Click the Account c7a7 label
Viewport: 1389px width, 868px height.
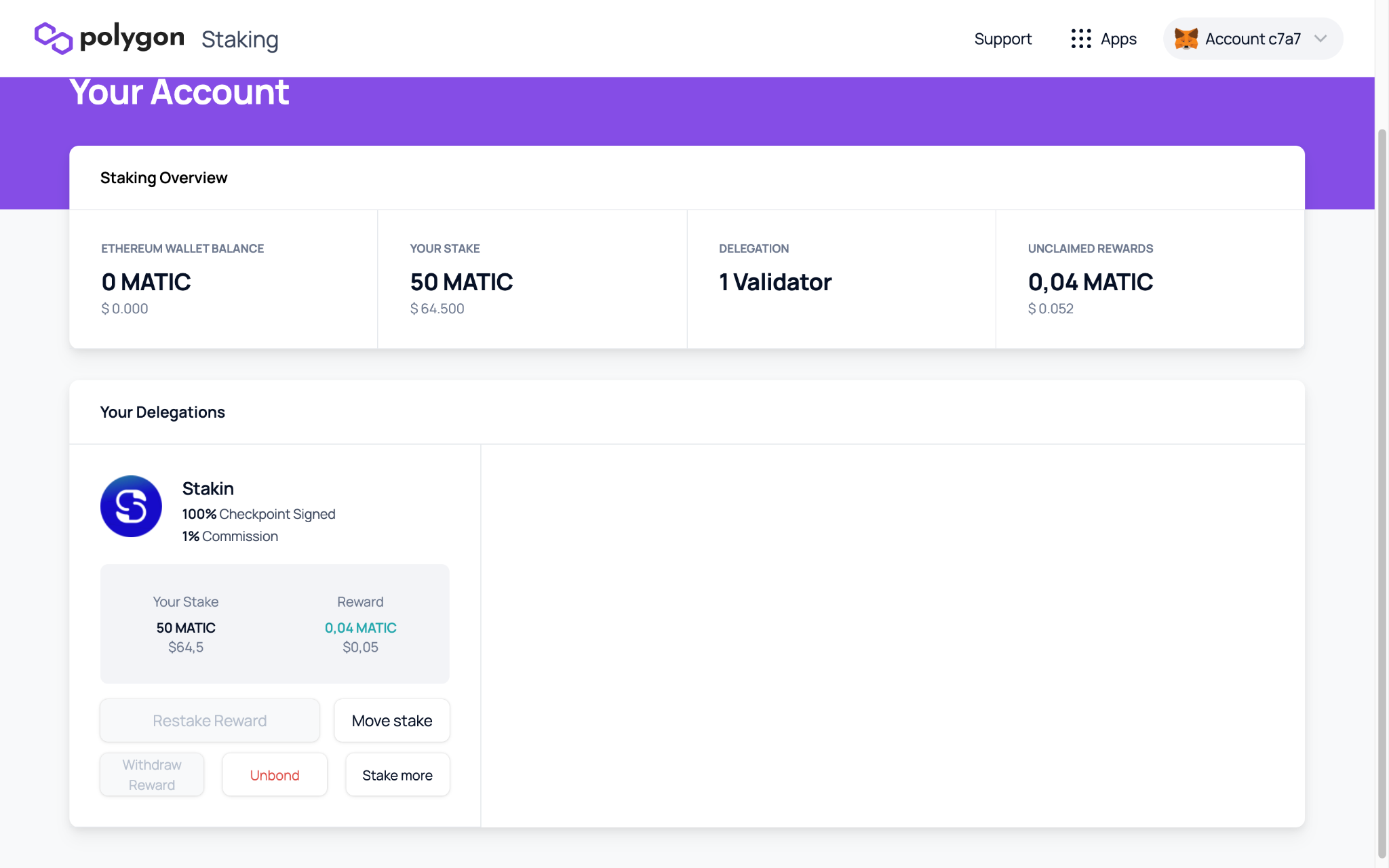1253,39
